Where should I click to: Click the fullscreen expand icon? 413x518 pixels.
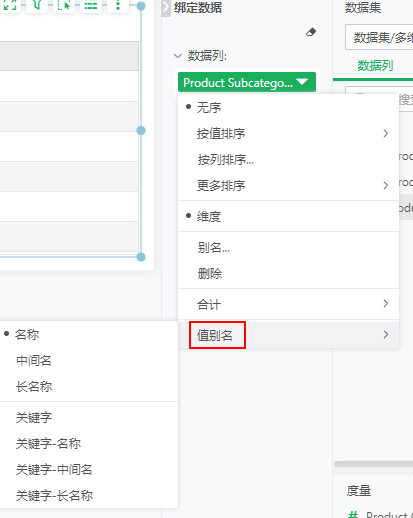pos(10,5)
